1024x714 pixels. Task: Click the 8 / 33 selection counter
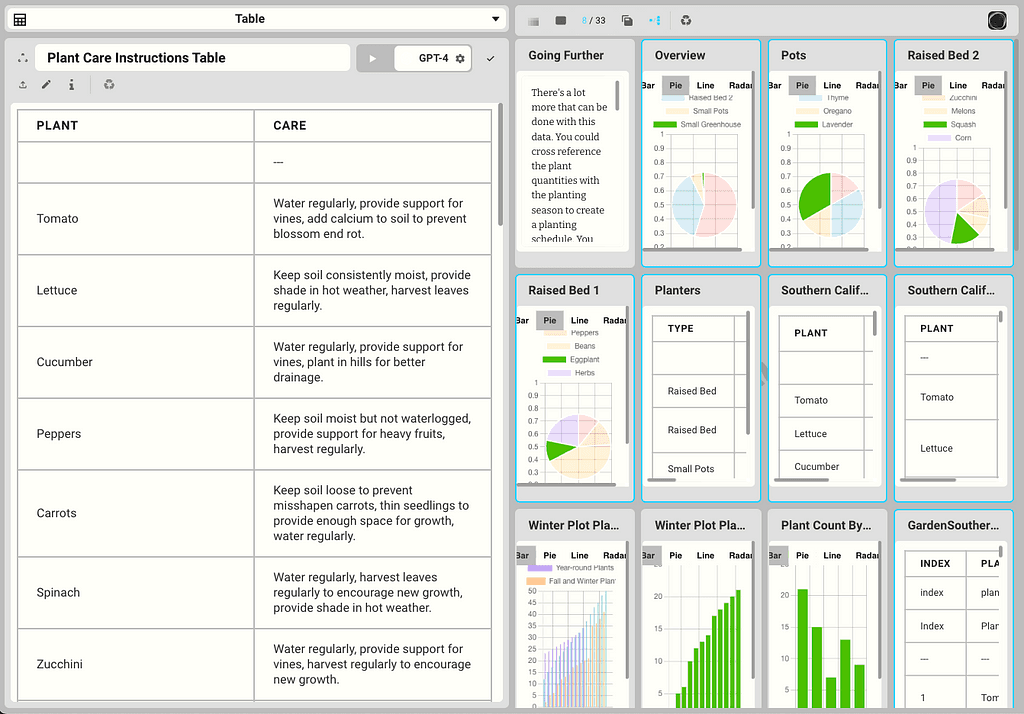[593, 20]
